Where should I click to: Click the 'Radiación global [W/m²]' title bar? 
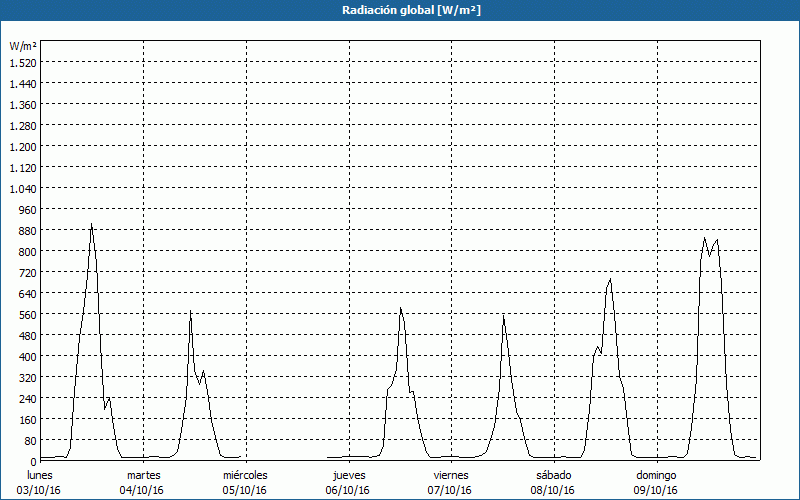[x=400, y=10]
